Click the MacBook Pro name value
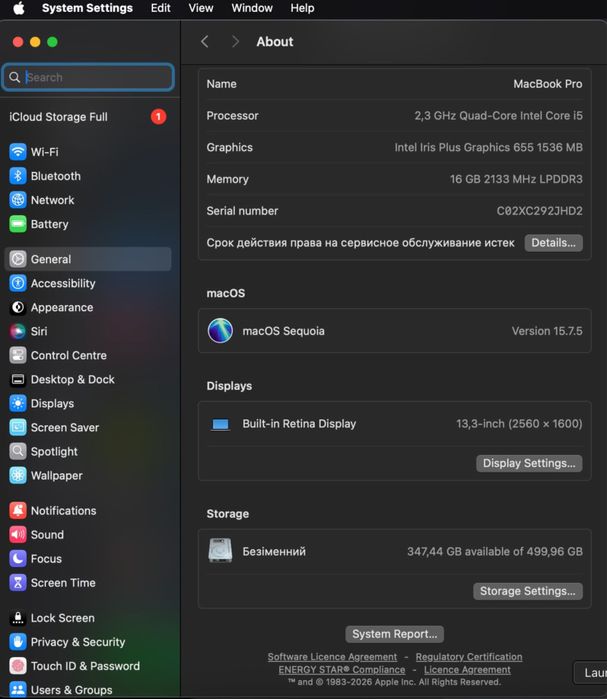Image resolution: width=607 pixels, height=699 pixels. [x=548, y=84]
